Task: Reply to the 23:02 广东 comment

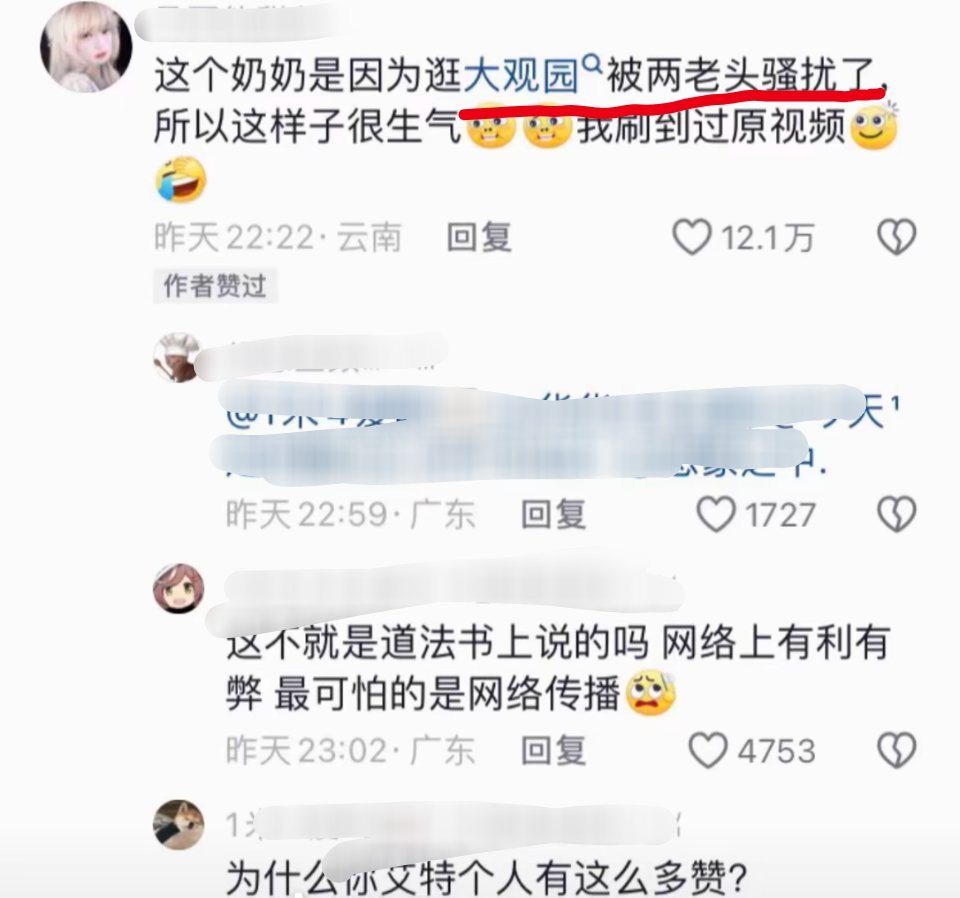Action: (553, 750)
